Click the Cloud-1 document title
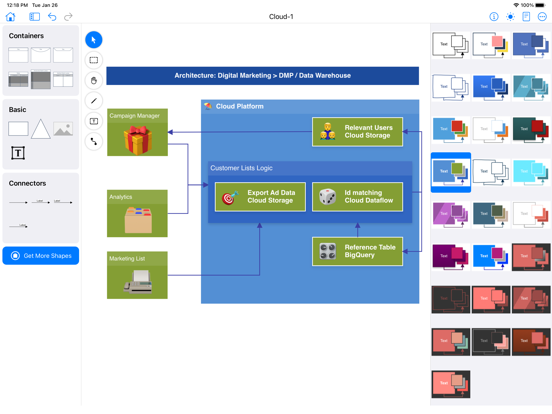The width and height of the screenshot is (552, 414). [x=281, y=17]
